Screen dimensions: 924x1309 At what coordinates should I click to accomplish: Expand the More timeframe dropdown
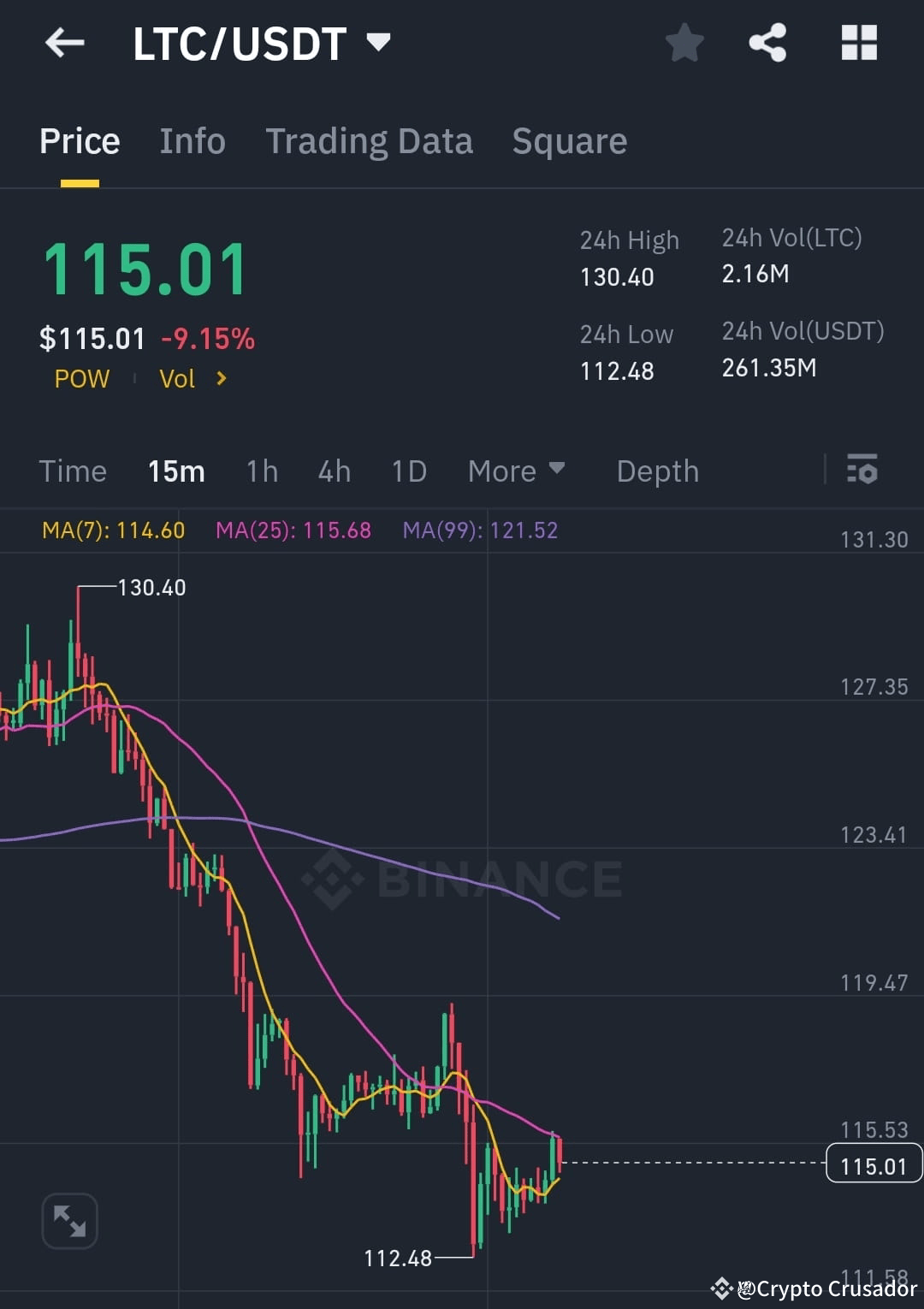(x=515, y=471)
